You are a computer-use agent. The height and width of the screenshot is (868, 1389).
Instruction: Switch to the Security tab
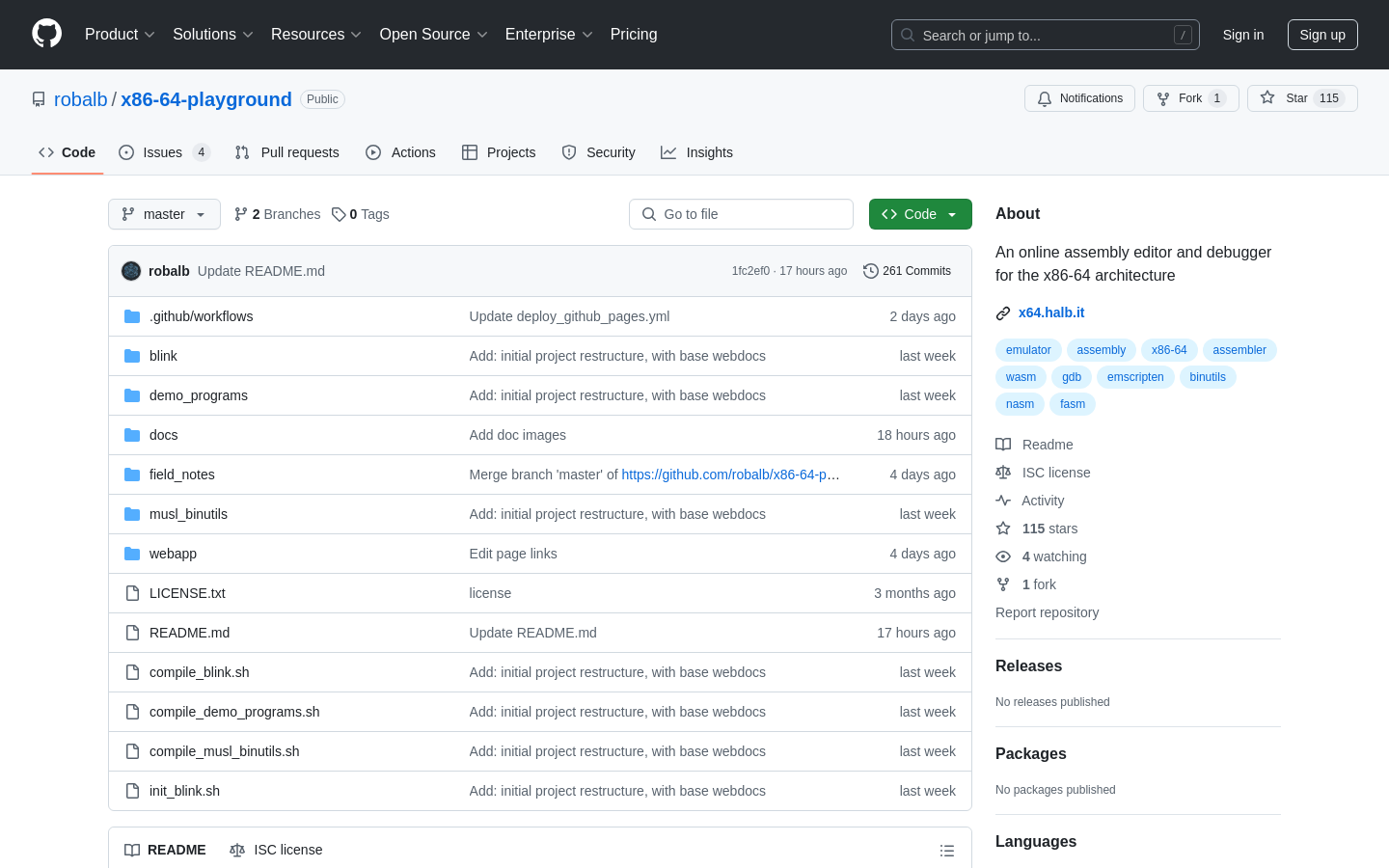[599, 152]
